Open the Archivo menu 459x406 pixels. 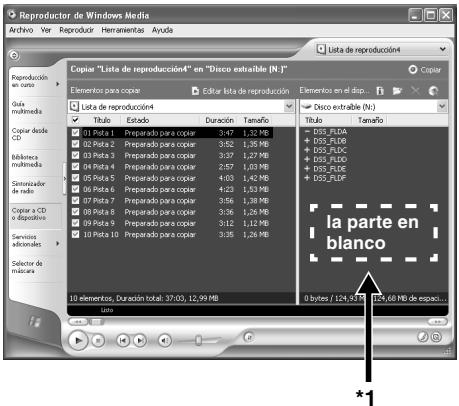pos(21,30)
